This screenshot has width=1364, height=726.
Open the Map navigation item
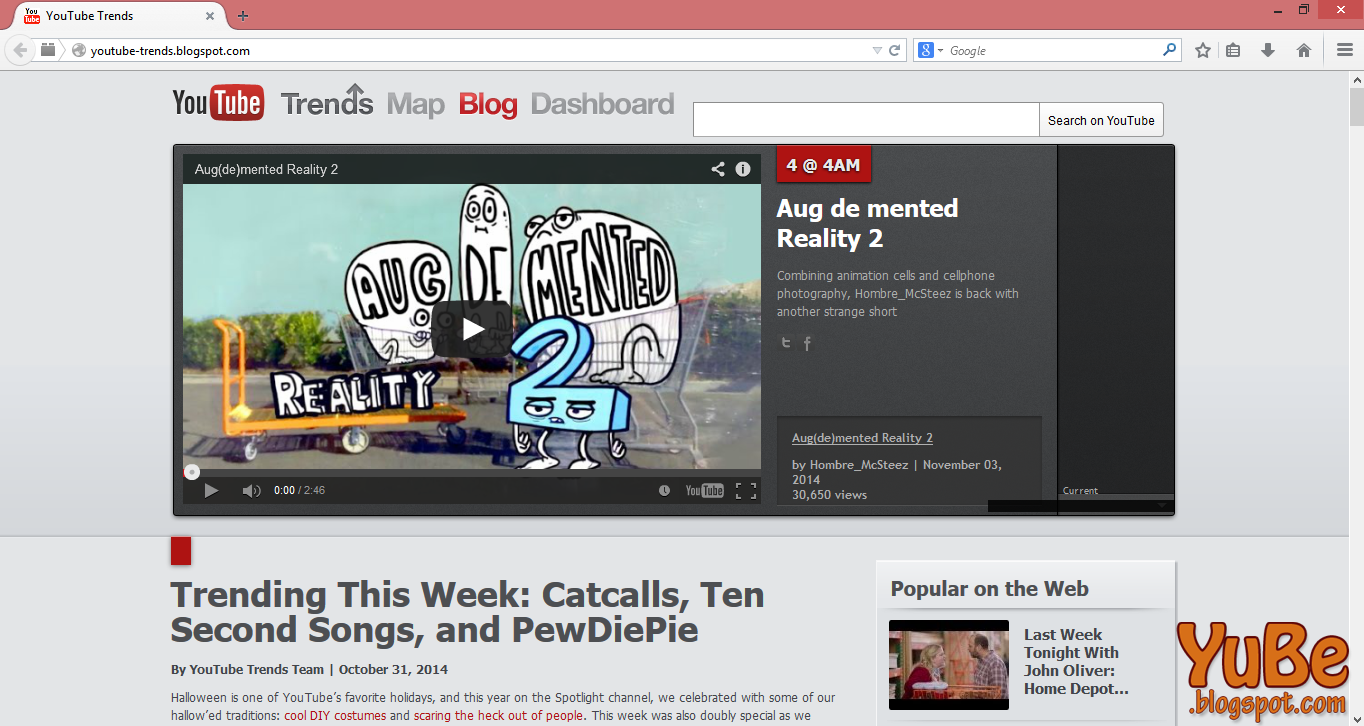point(416,104)
